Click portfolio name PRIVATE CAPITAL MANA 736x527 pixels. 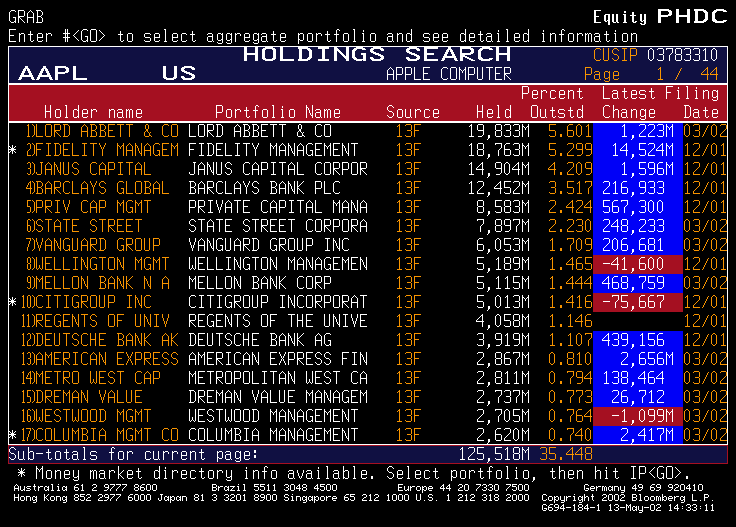coord(278,207)
